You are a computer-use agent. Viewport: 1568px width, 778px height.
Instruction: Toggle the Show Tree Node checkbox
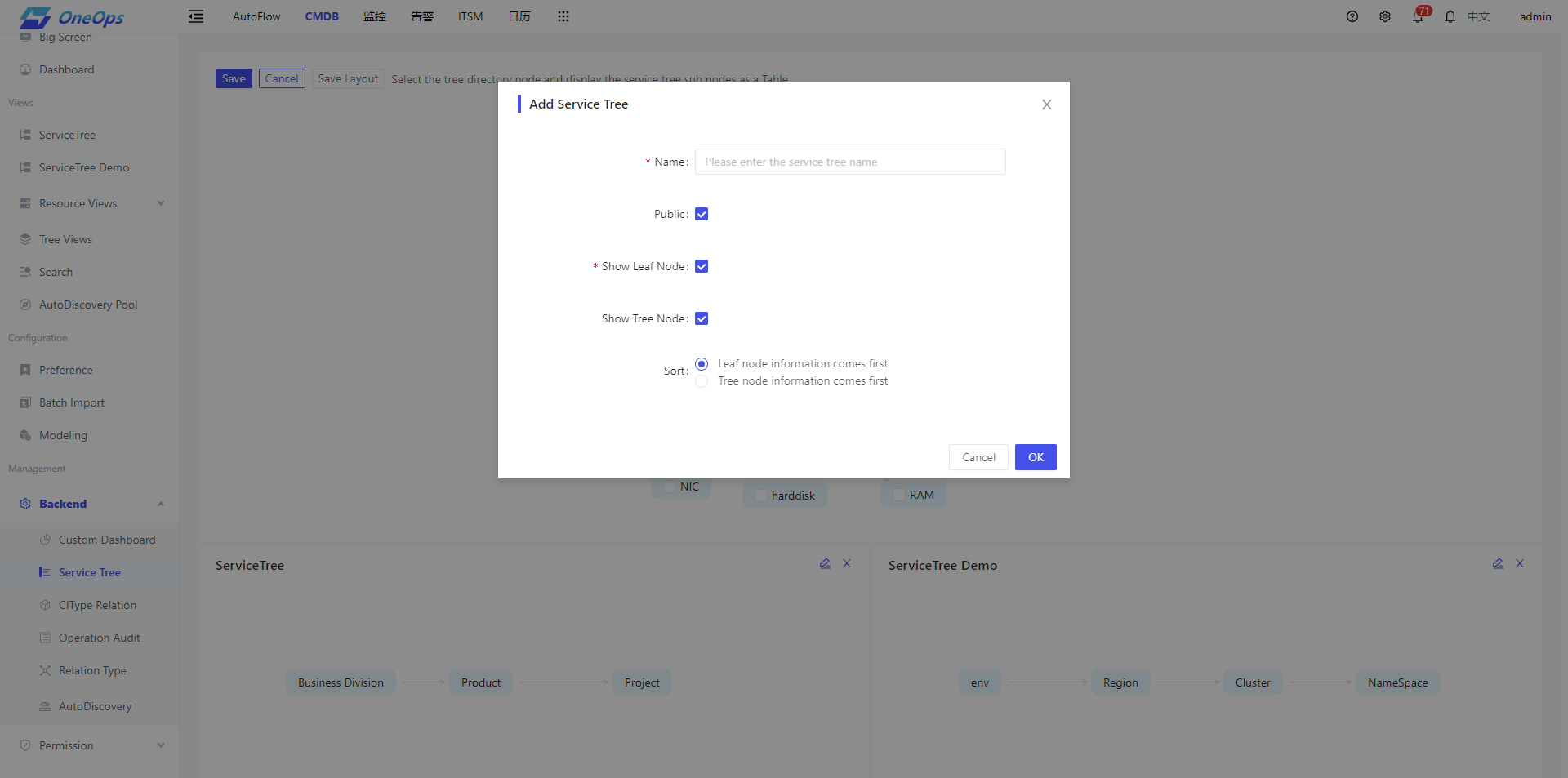pyautogui.click(x=702, y=318)
